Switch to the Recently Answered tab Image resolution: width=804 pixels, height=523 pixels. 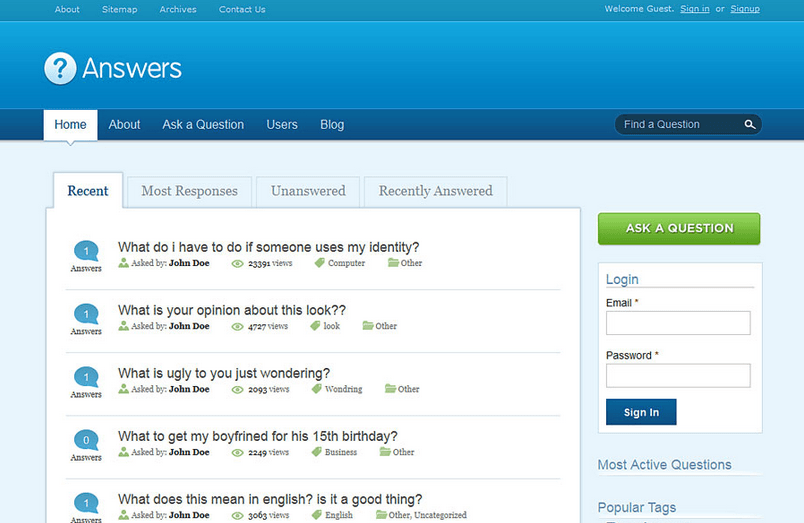point(436,191)
